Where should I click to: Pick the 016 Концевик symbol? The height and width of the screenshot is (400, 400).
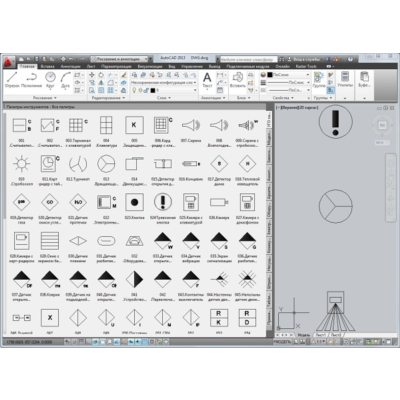(x=191, y=164)
